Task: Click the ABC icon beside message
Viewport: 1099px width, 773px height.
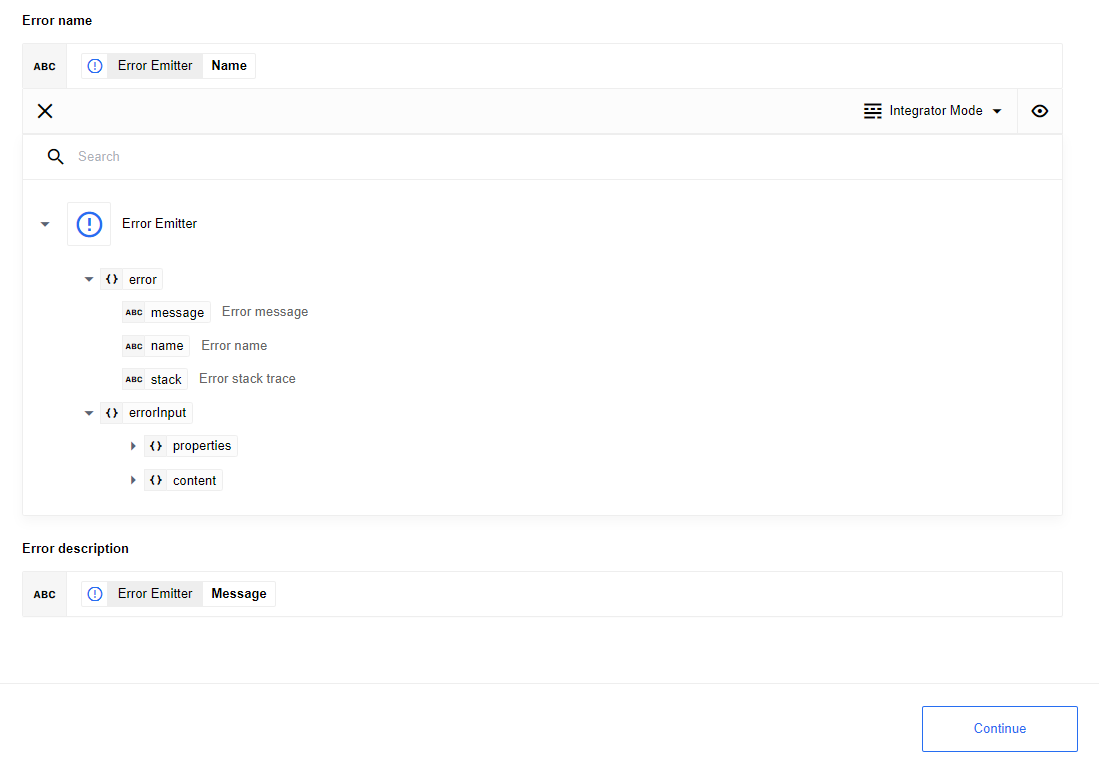Action: click(134, 312)
